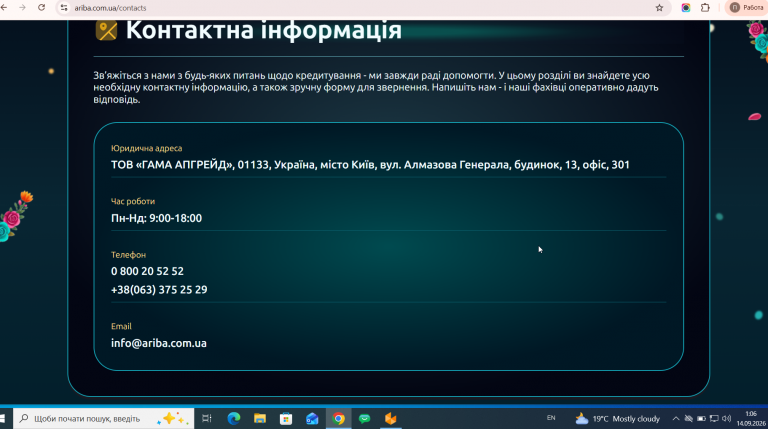Image resolution: width=768 pixels, height=429 pixels.
Task: Show hidden tray icons chevron
Action: (676, 419)
